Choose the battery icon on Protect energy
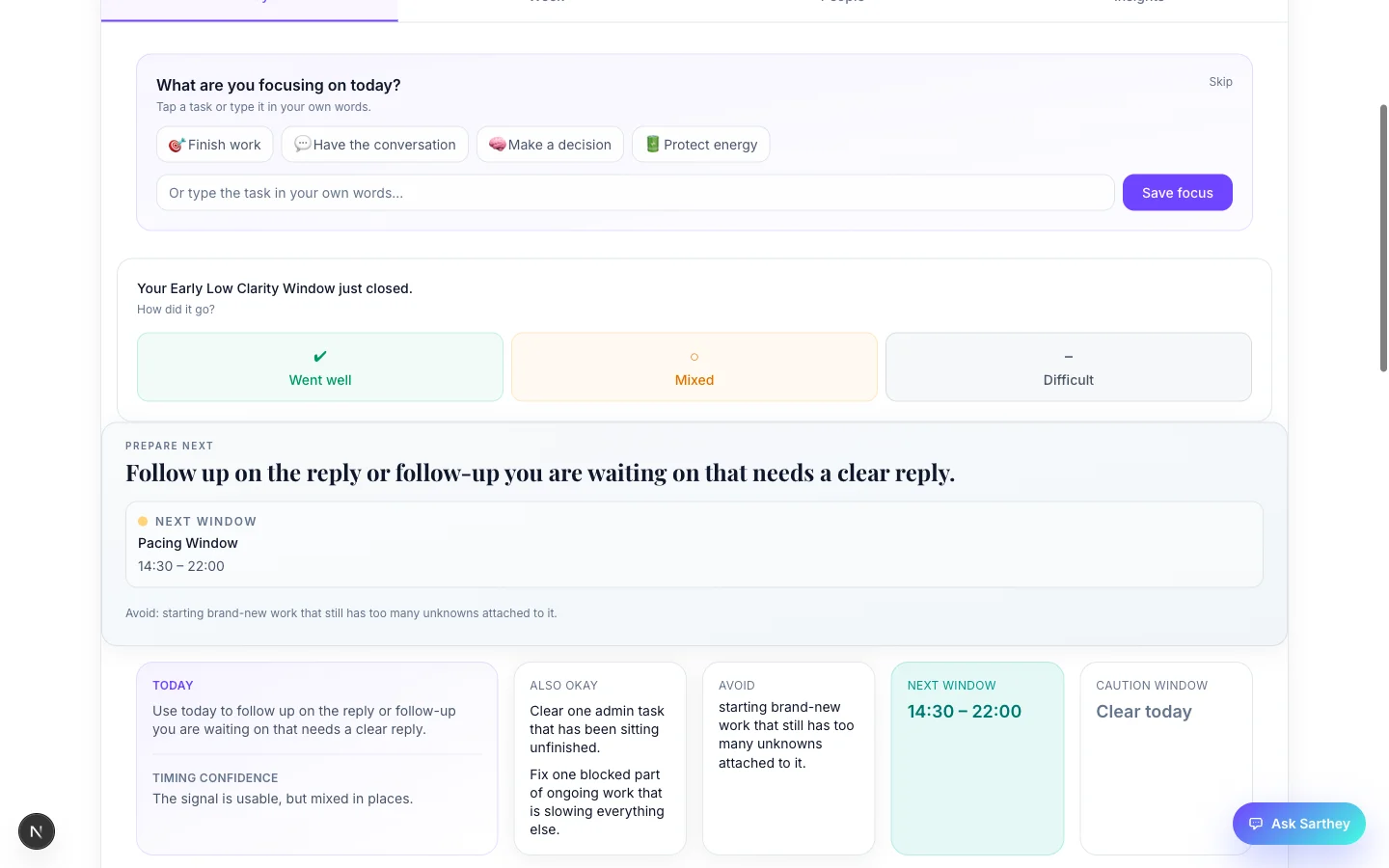This screenshot has height=868, width=1389. click(x=652, y=145)
